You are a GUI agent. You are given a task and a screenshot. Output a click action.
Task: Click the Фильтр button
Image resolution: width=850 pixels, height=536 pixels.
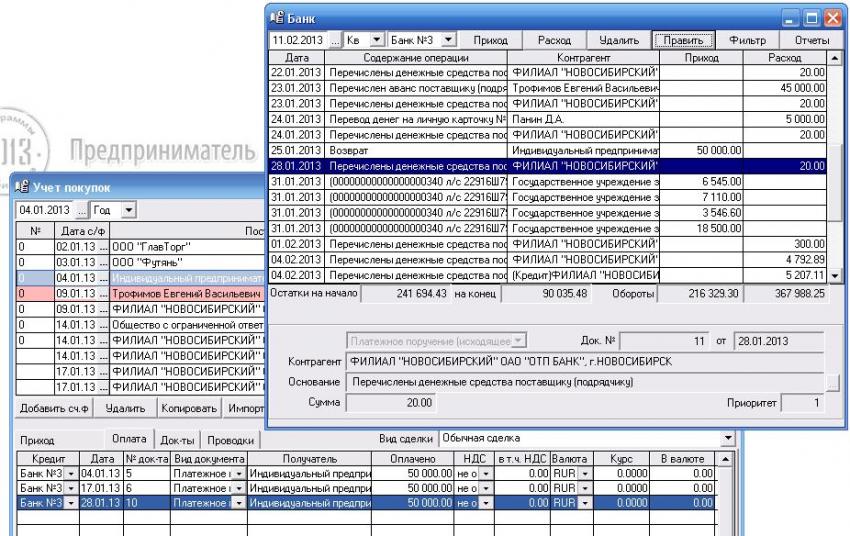coord(750,40)
